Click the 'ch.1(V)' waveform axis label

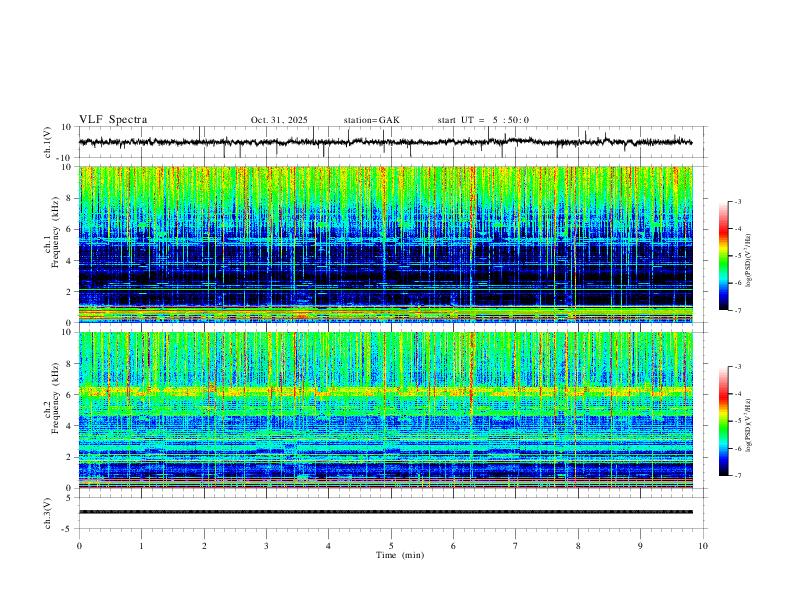tap(48, 142)
